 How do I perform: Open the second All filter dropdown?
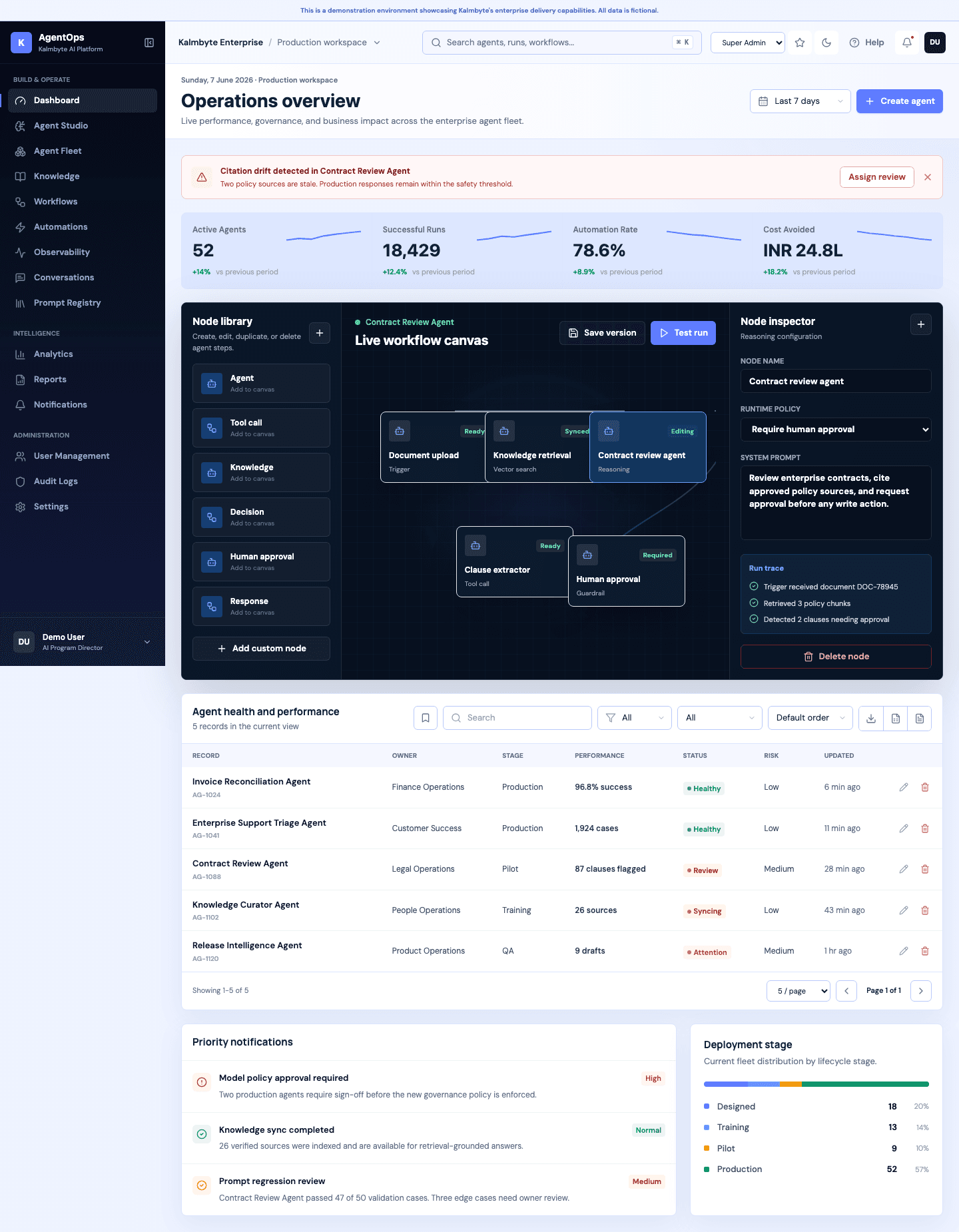[720, 718]
